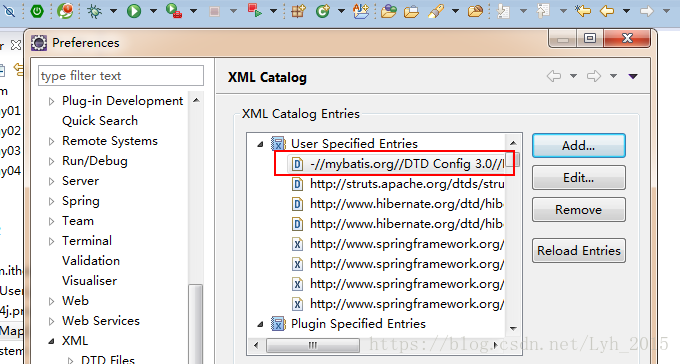Click the Spring Boot power icon in toolbar
Screen dimensions: 680x364
tap(37, 11)
